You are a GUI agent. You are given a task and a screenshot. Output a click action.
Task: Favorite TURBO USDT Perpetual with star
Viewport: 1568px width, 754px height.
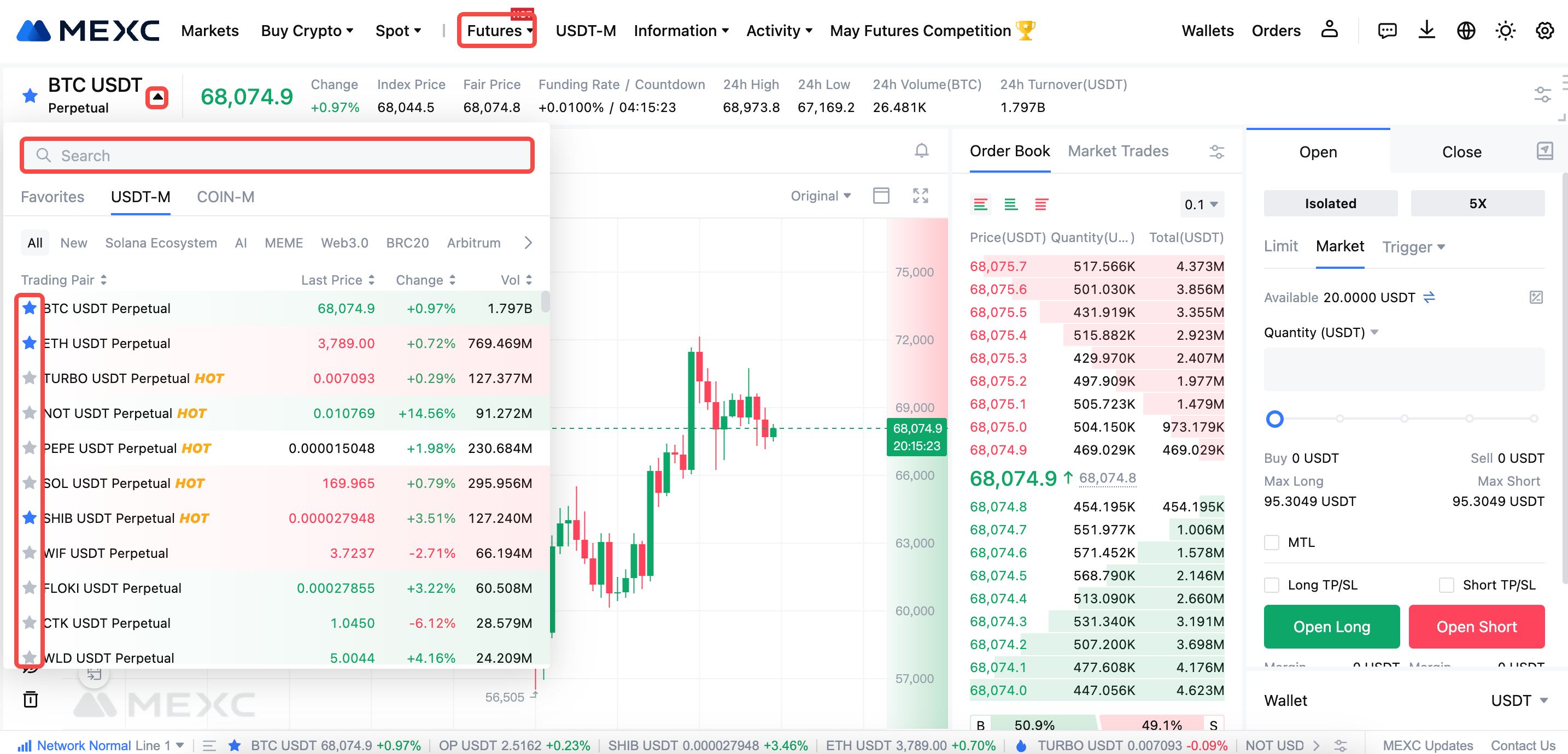click(x=29, y=378)
